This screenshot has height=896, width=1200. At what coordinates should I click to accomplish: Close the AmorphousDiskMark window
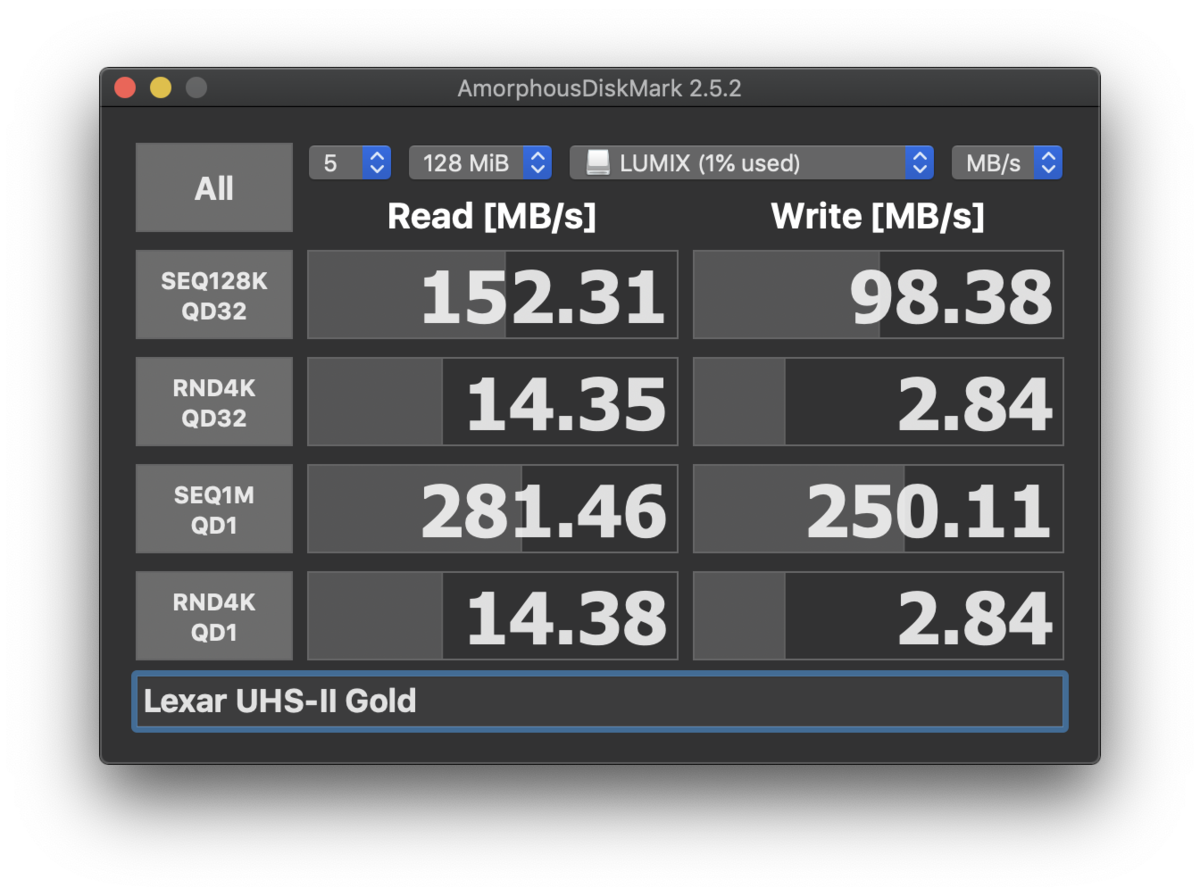(x=125, y=88)
